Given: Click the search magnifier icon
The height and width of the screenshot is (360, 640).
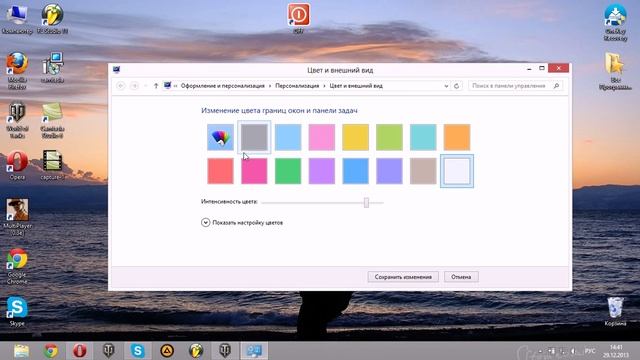Looking at the screenshot, I should 556,86.
